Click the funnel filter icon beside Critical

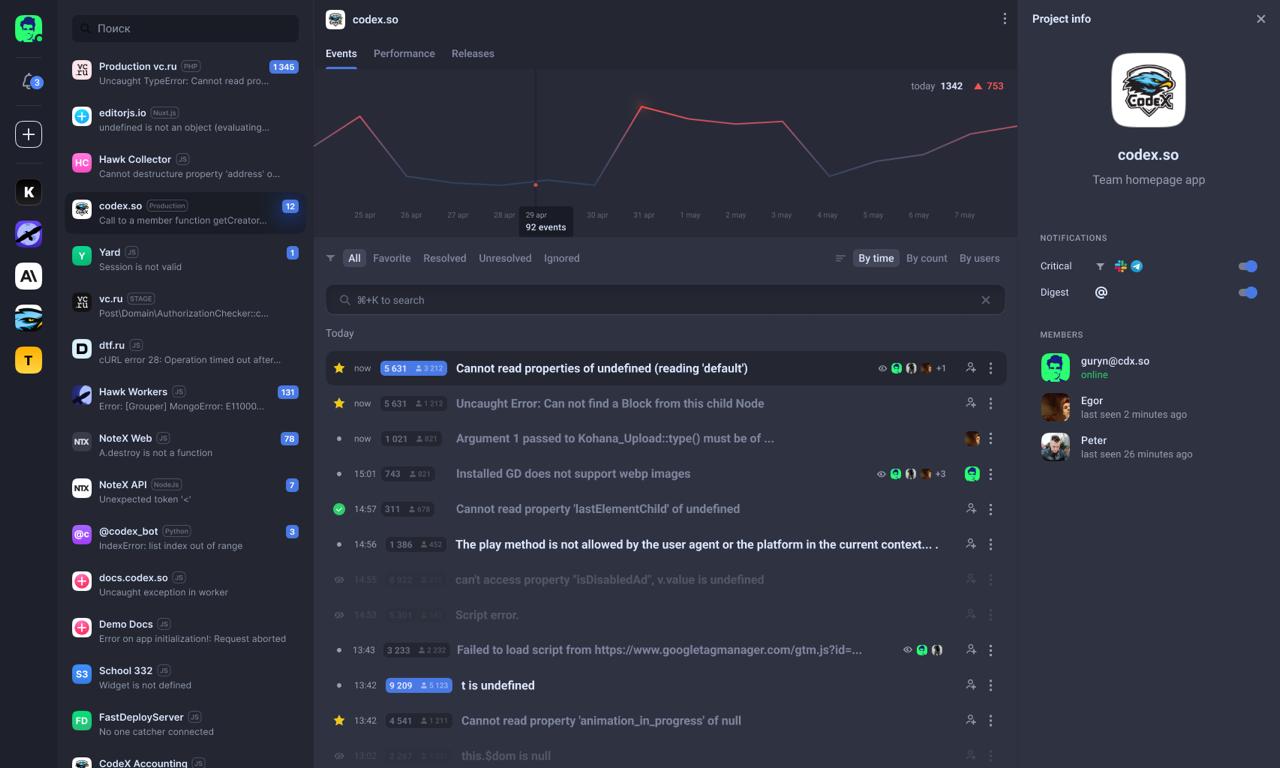click(1100, 266)
